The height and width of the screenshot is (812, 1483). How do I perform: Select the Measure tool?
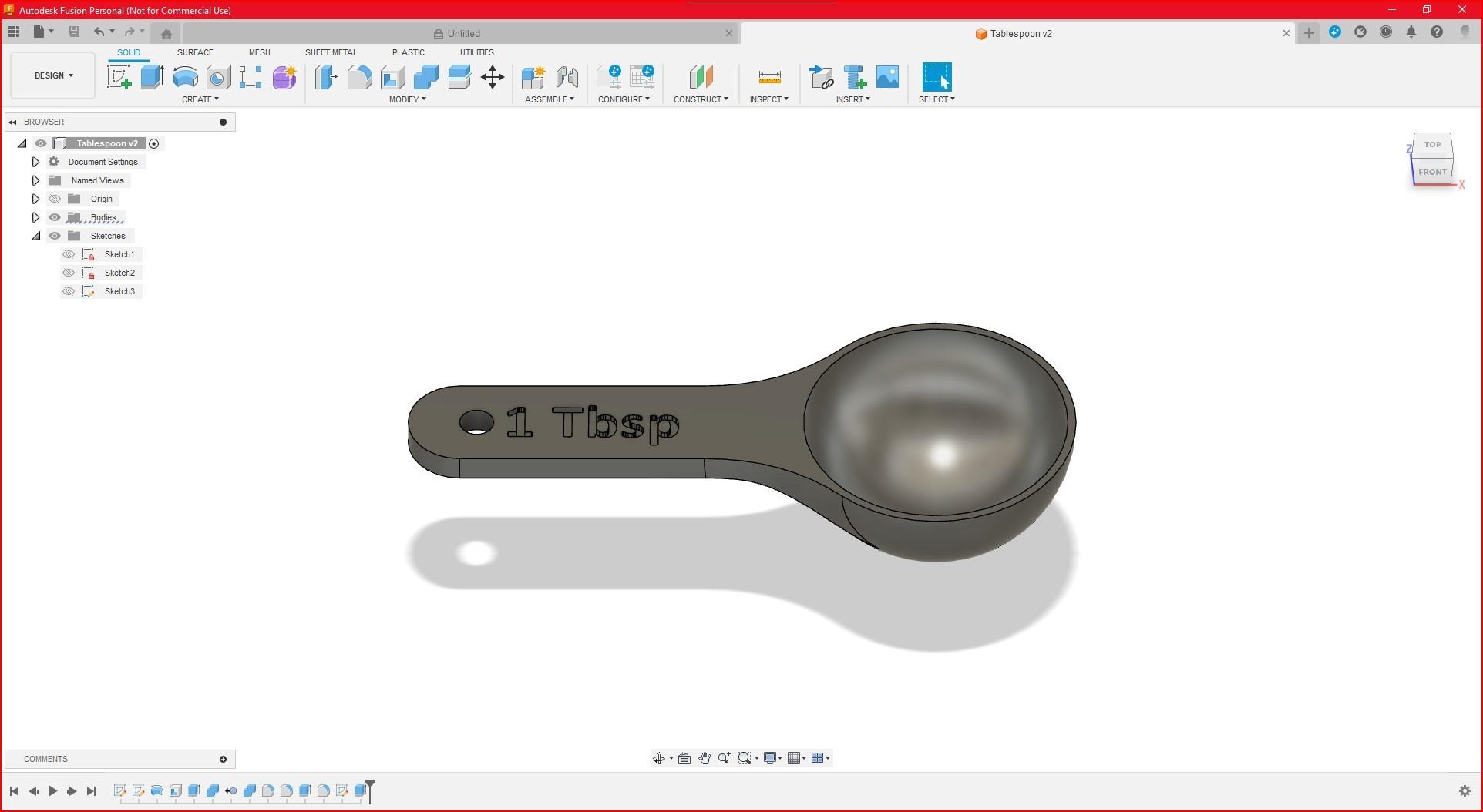pyautogui.click(x=769, y=77)
